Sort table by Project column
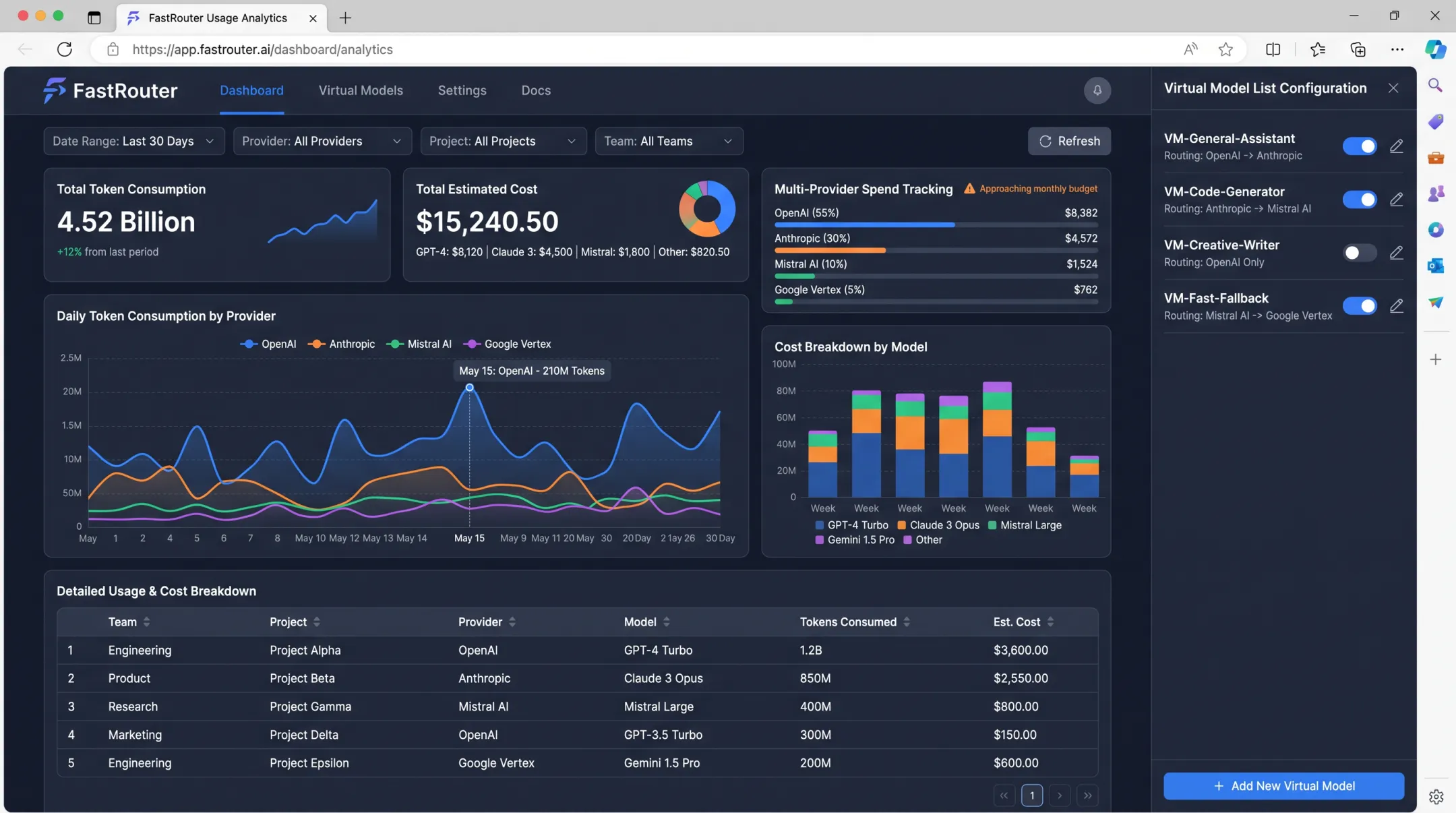 tap(295, 622)
